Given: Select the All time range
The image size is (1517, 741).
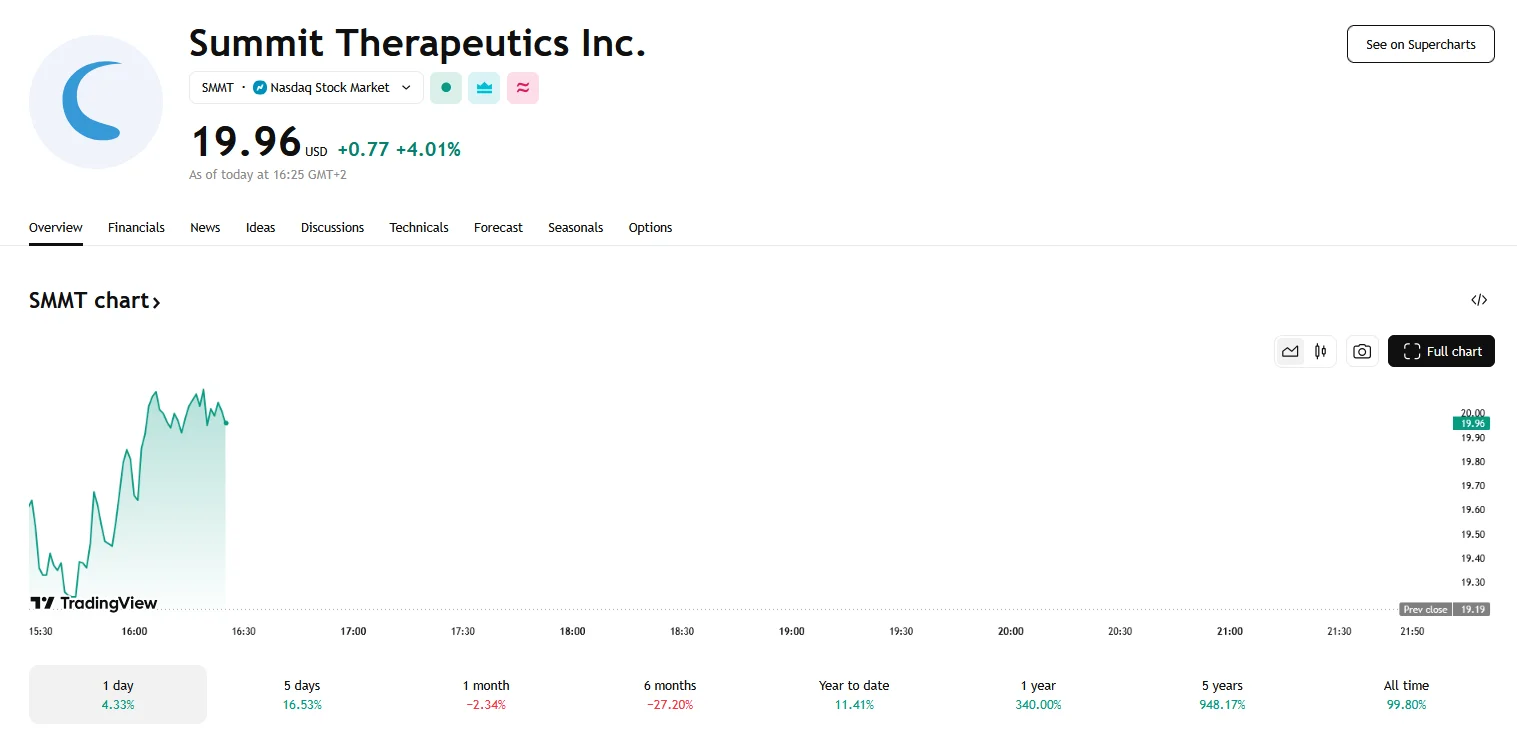Looking at the screenshot, I should click(1406, 694).
